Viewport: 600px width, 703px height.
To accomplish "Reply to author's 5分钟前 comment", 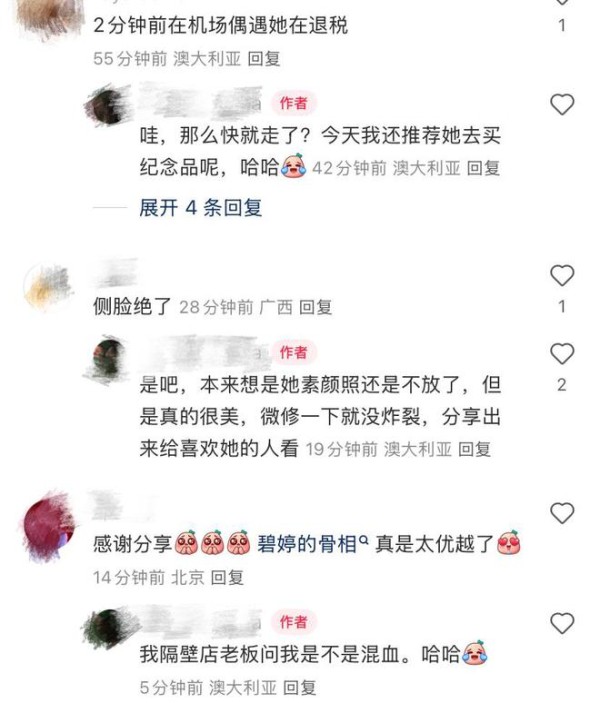I will (x=300, y=687).
